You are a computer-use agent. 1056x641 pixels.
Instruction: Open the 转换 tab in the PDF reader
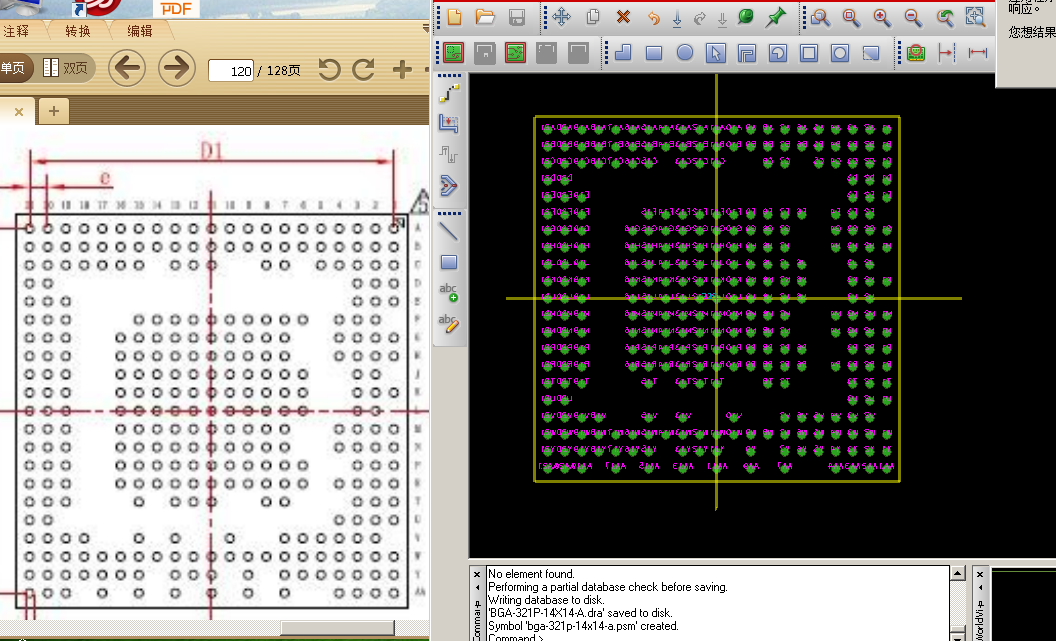[x=78, y=31]
